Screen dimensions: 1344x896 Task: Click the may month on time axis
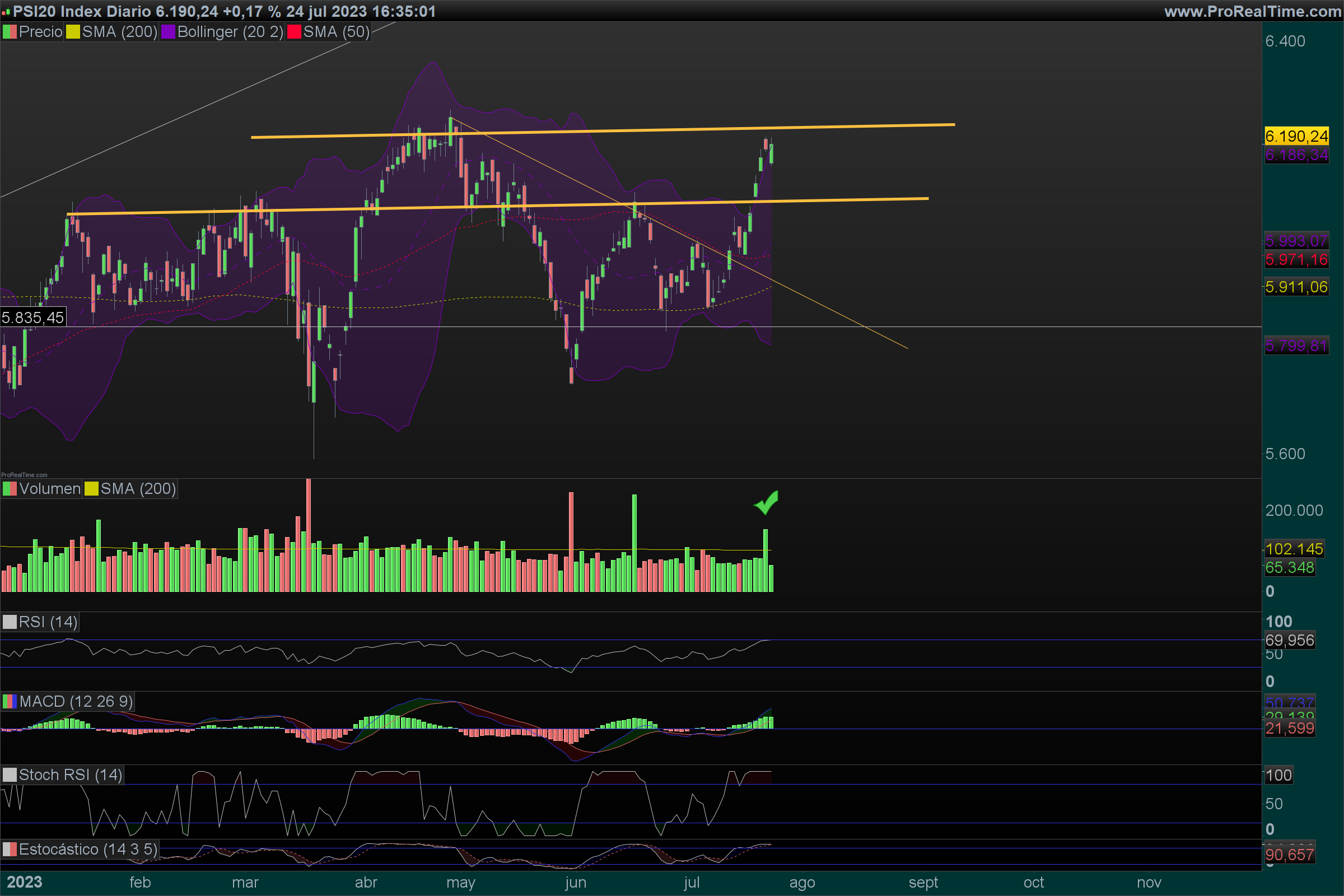pos(460,883)
